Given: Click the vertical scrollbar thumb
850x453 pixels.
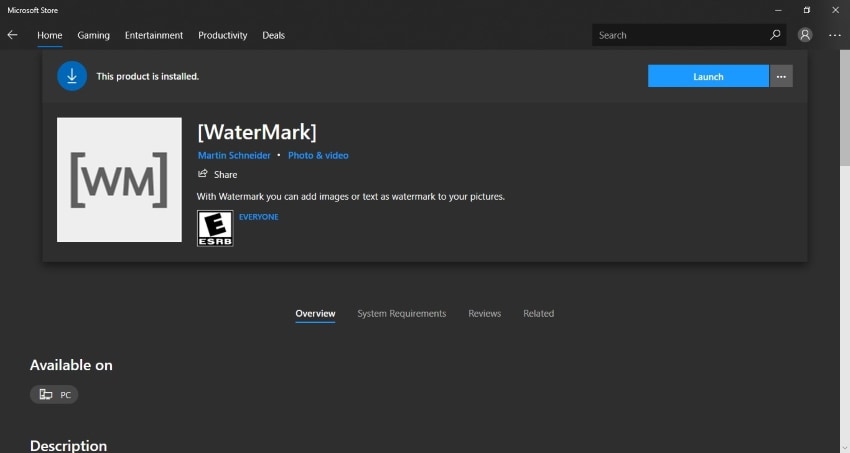Looking at the screenshot, I should [x=845, y=108].
